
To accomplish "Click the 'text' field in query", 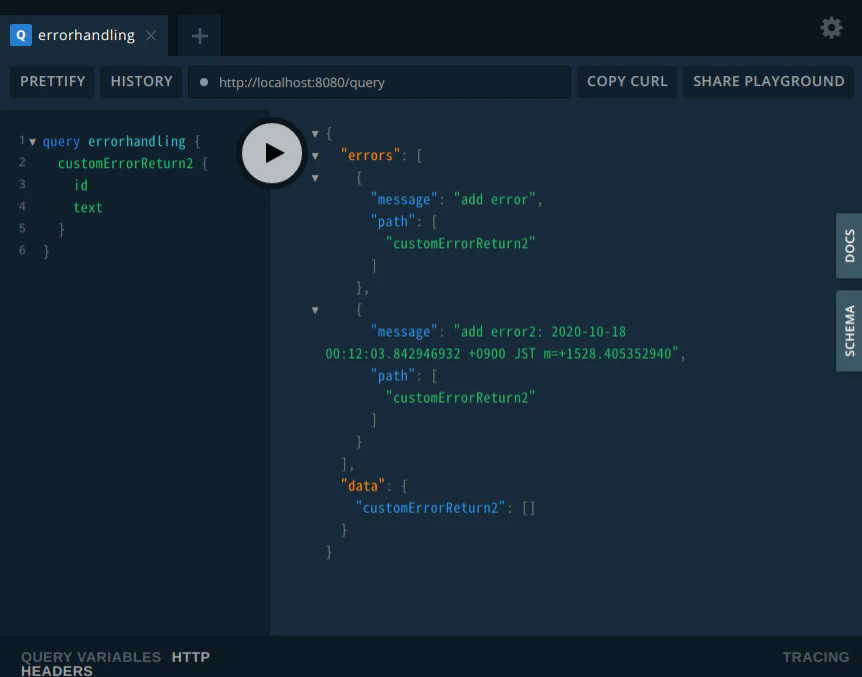I will [x=88, y=207].
